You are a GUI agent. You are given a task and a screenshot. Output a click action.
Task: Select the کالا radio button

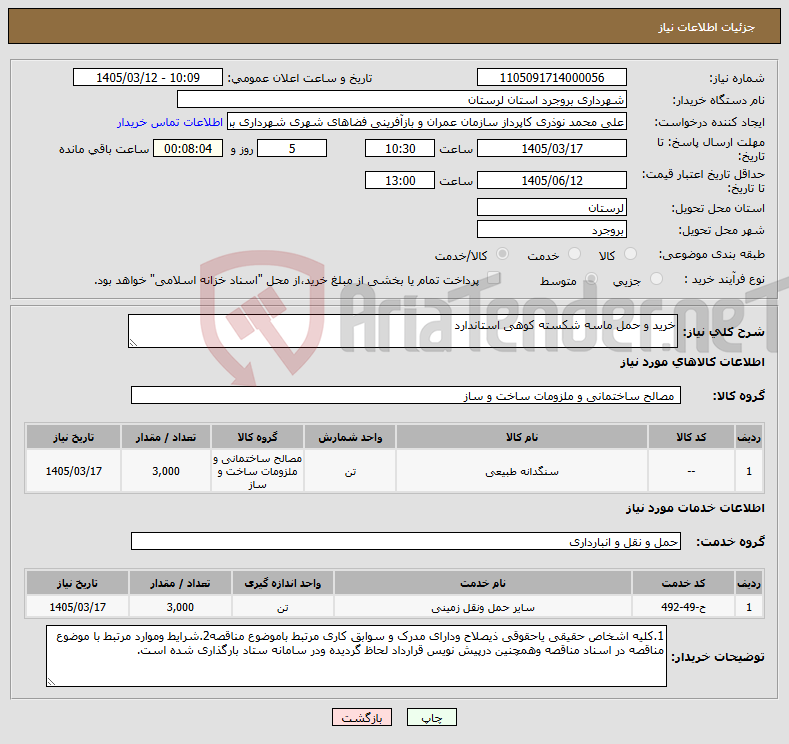[x=630, y=254]
